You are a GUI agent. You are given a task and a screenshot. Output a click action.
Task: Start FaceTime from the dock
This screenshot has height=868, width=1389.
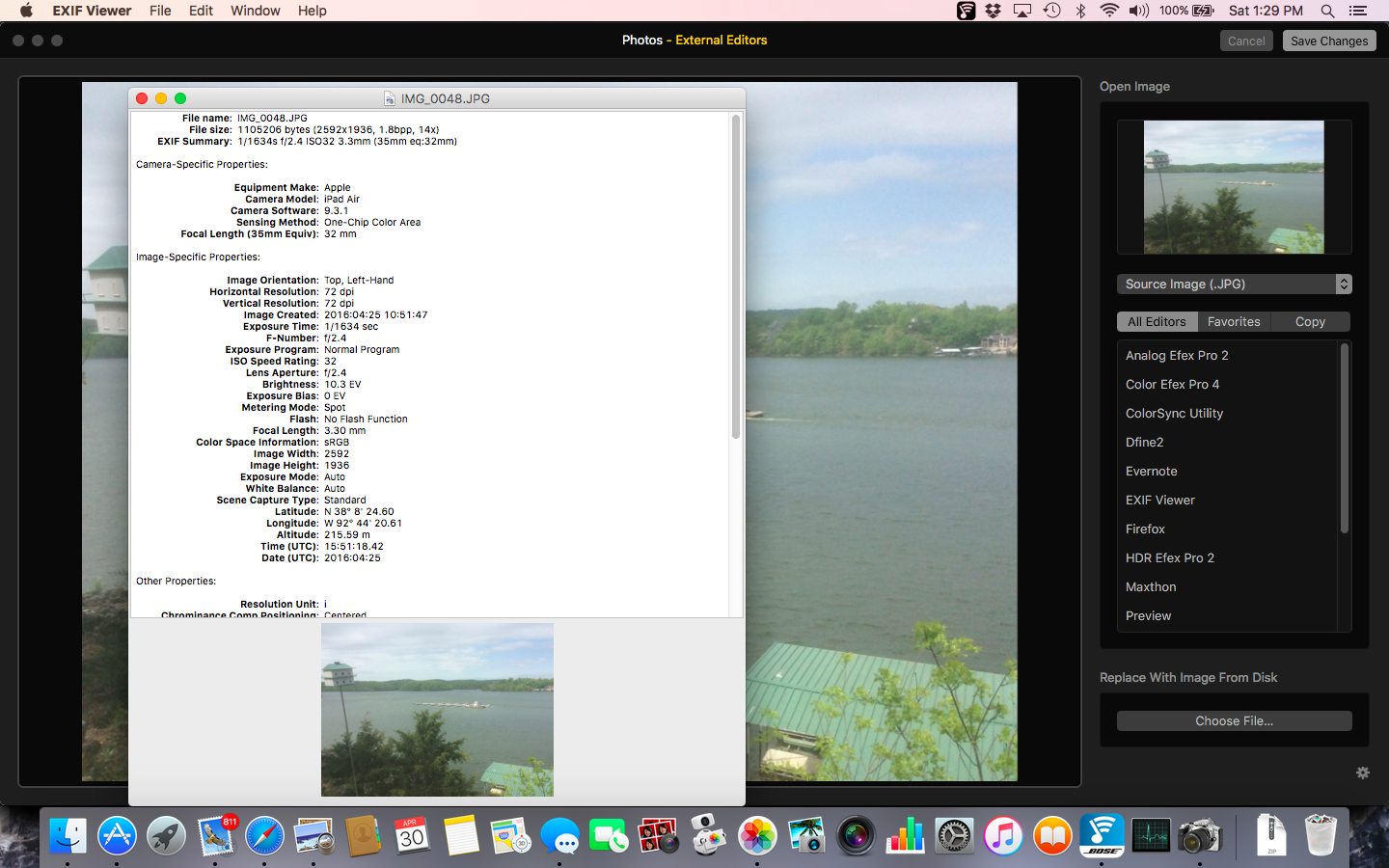[609, 835]
